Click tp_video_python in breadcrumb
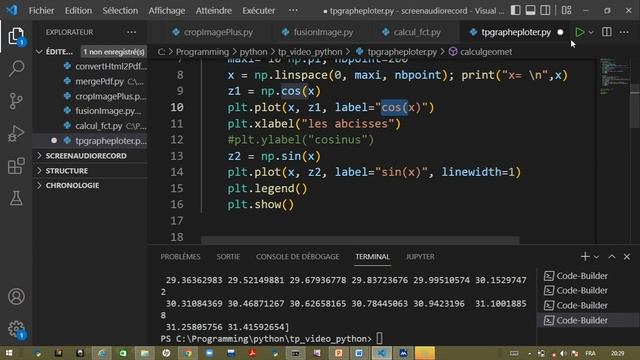Image resolution: width=640 pixels, height=360 pixels. (x=310, y=52)
